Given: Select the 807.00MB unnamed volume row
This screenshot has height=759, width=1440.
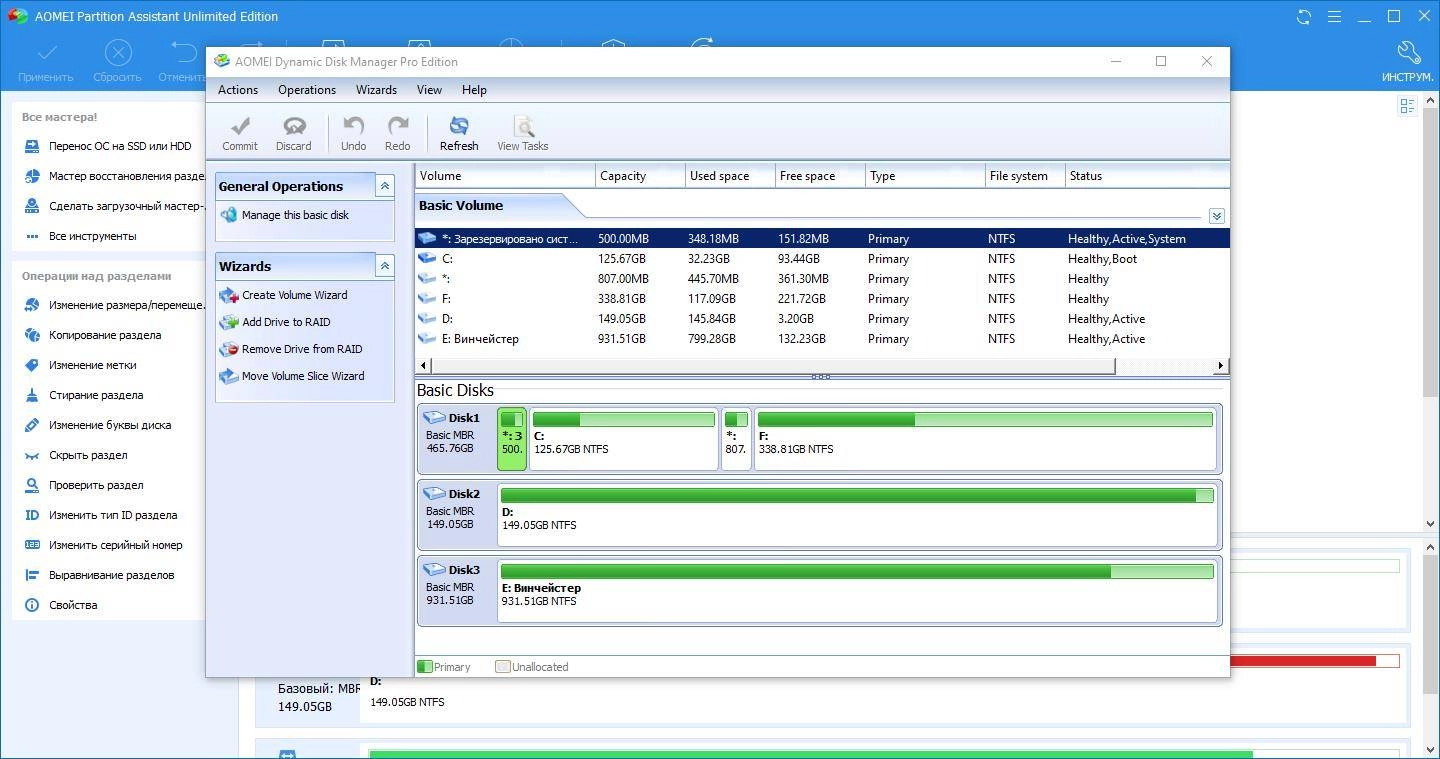Looking at the screenshot, I should [822, 279].
